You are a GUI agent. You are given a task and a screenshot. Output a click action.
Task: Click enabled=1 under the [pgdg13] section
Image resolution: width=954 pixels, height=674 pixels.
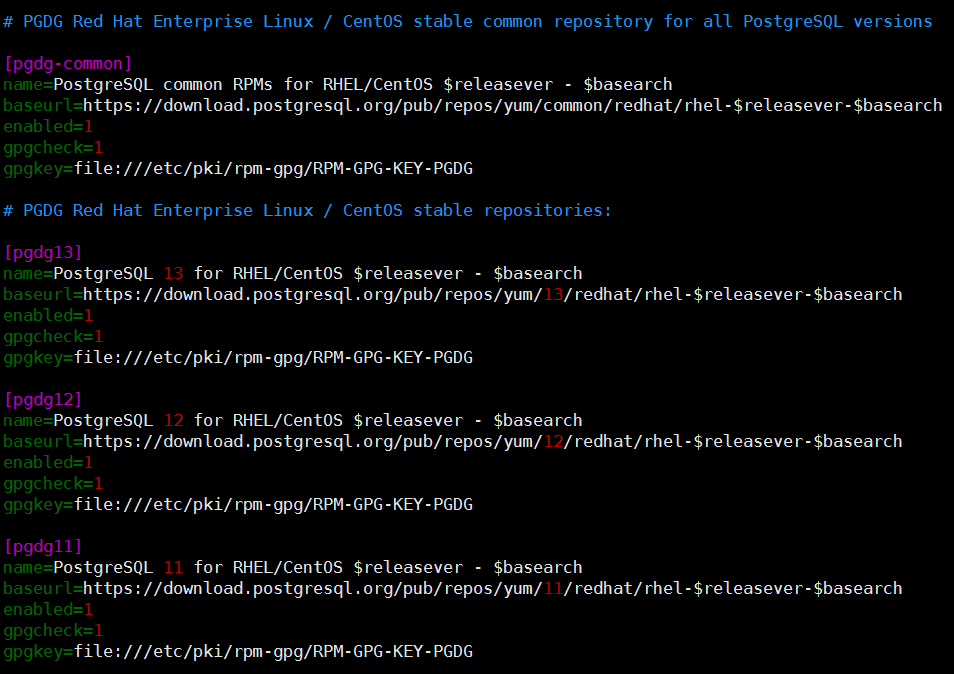click(48, 316)
